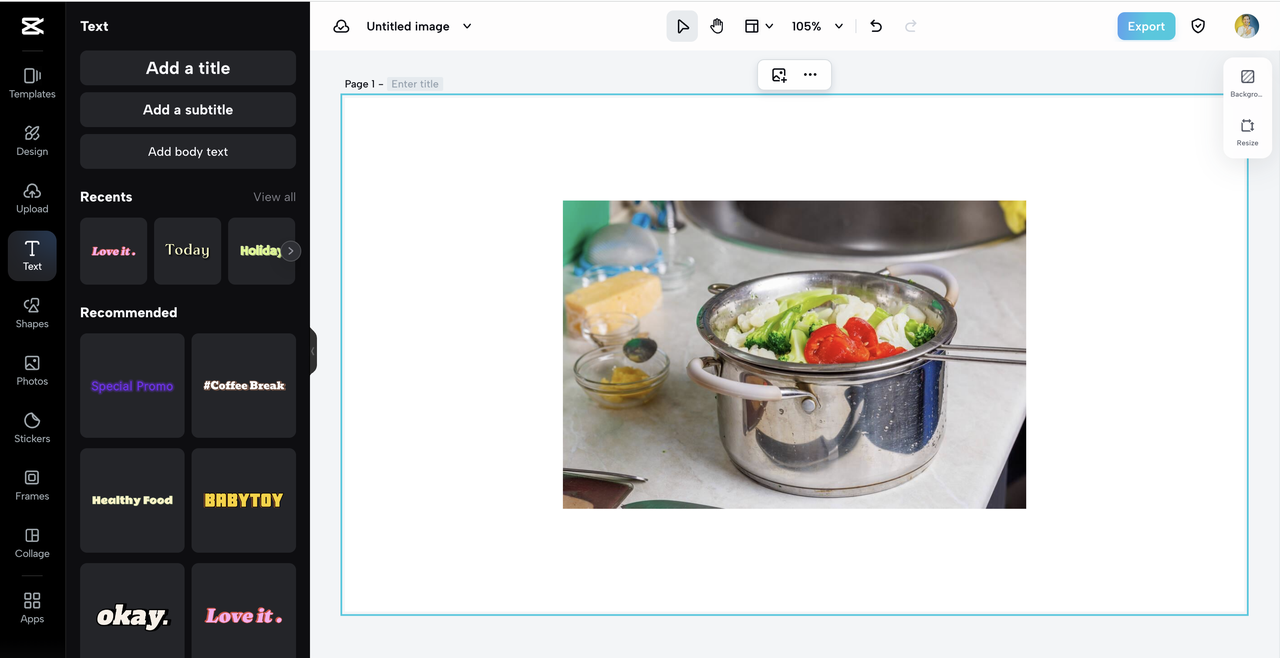Choose the BABYTOY text preset

coord(244,500)
